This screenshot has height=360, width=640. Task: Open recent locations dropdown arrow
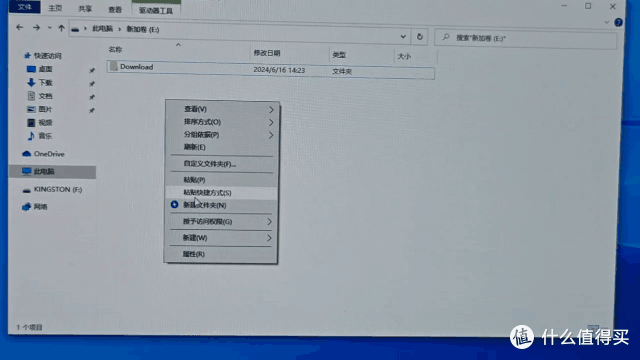pyautogui.click(x=49, y=28)
